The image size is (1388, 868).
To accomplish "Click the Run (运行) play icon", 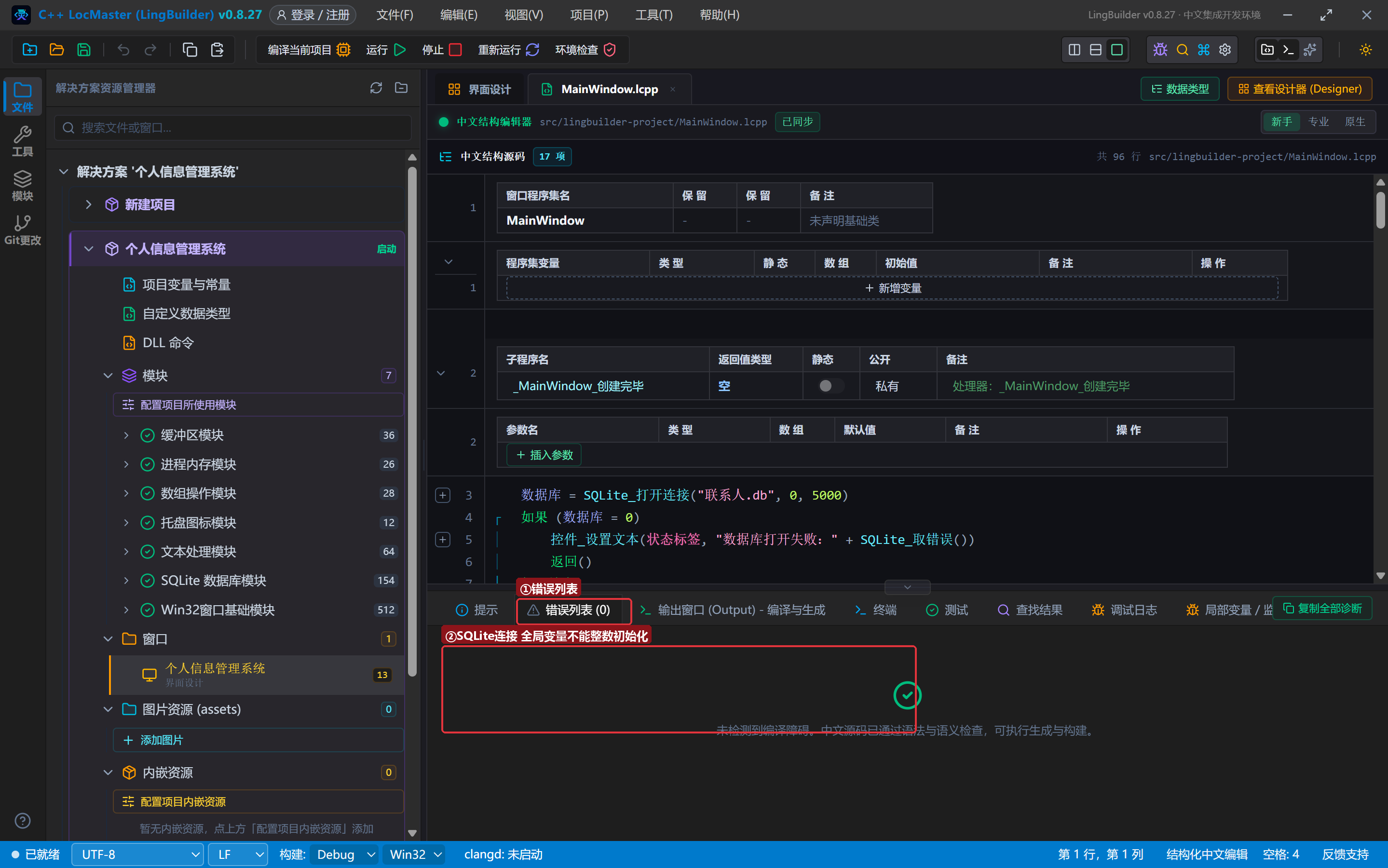I will click(x=400, y=50).
